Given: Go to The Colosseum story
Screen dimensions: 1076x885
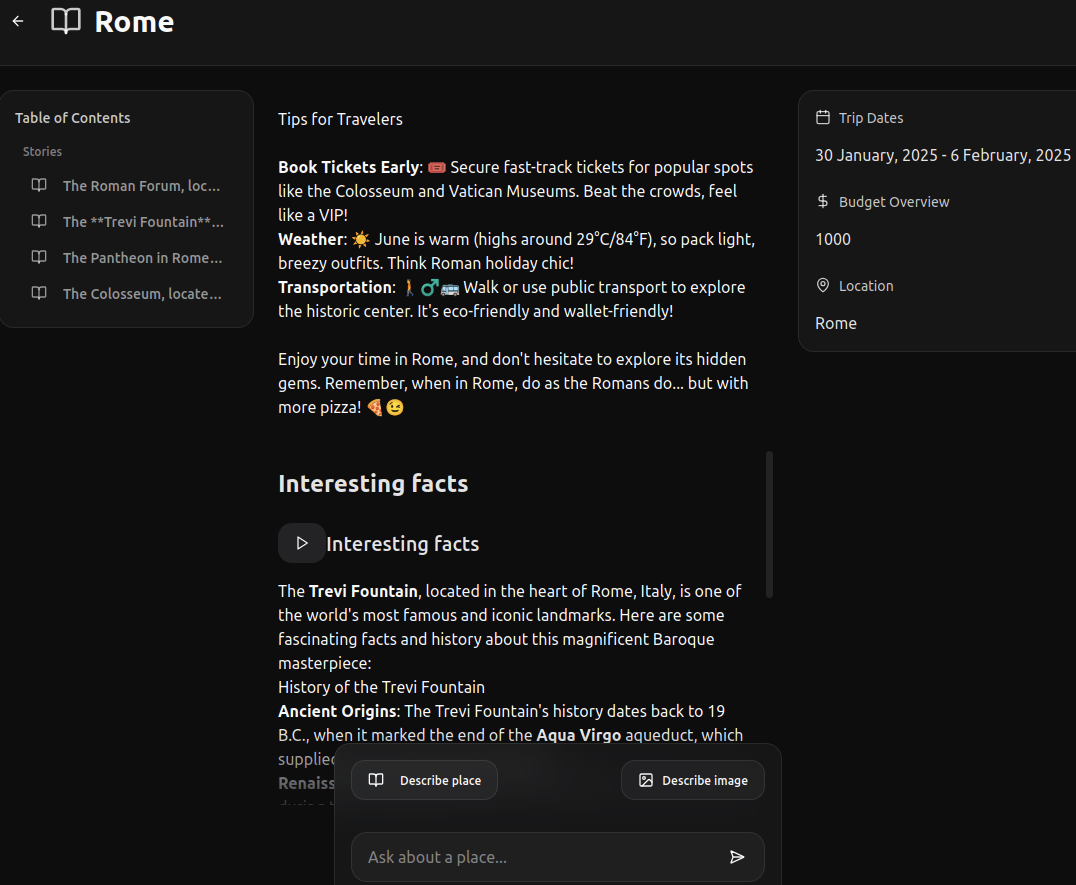Looking at the screenshot, I should pos(141,294).
